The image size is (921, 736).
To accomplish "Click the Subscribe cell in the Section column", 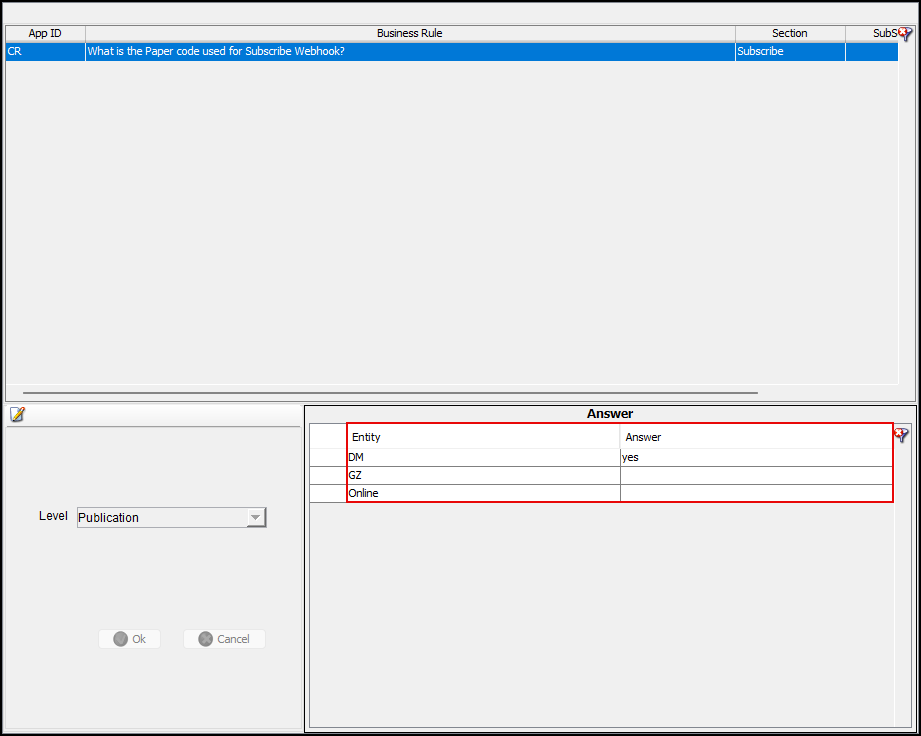I will point(789,51).
